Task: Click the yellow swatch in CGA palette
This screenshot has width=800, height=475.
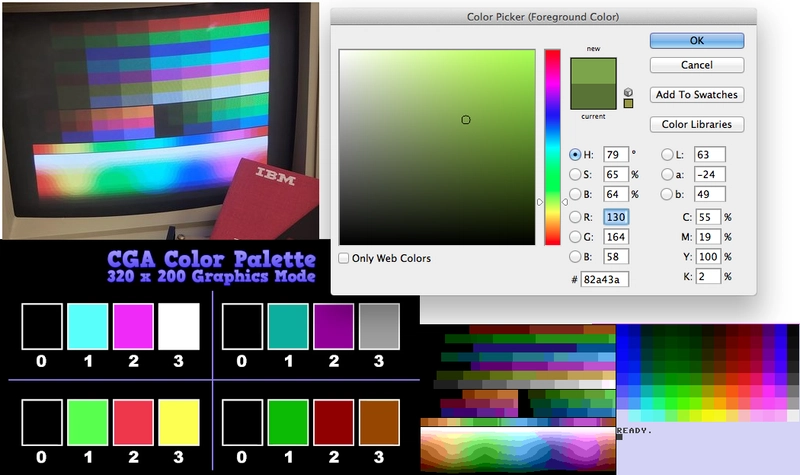Action: coord(179,422)
